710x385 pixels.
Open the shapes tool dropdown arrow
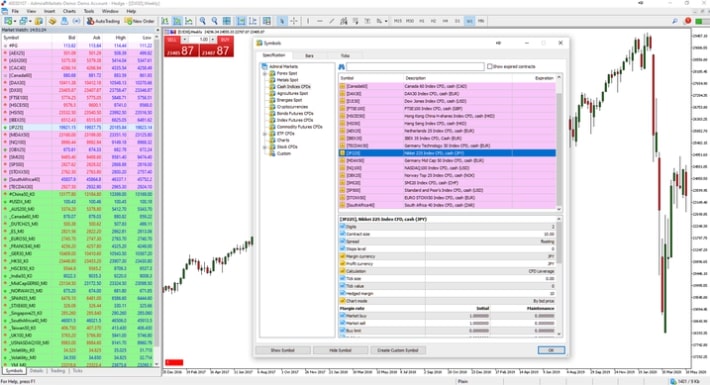386,21
